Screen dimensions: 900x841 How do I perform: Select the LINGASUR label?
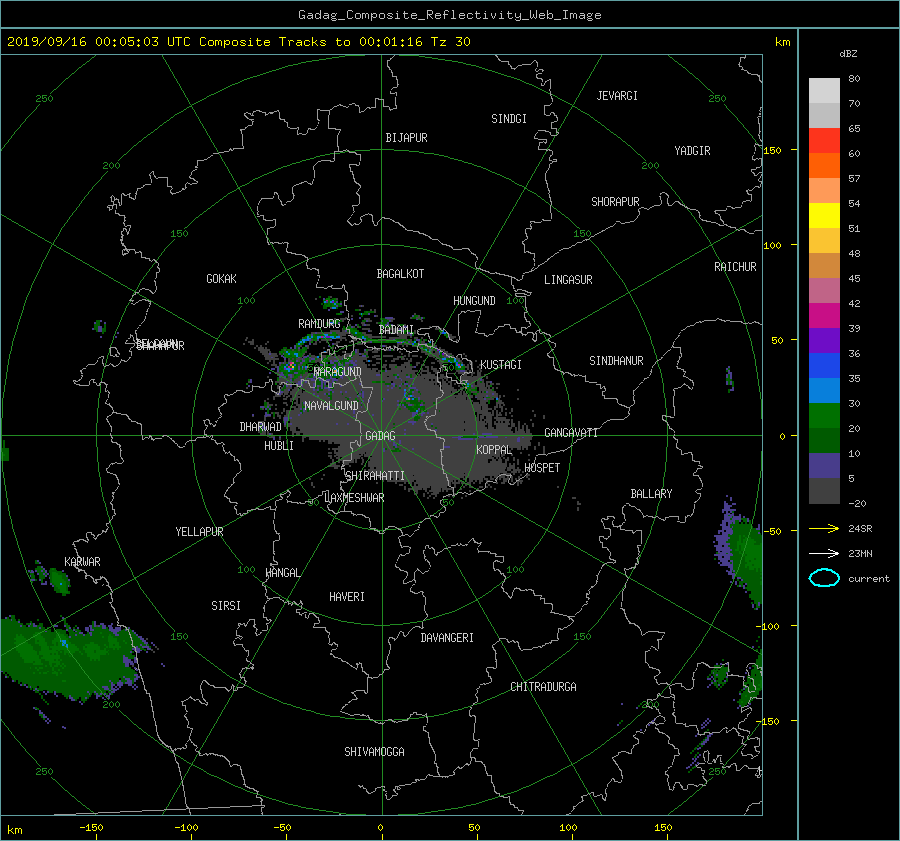[568, 280]
